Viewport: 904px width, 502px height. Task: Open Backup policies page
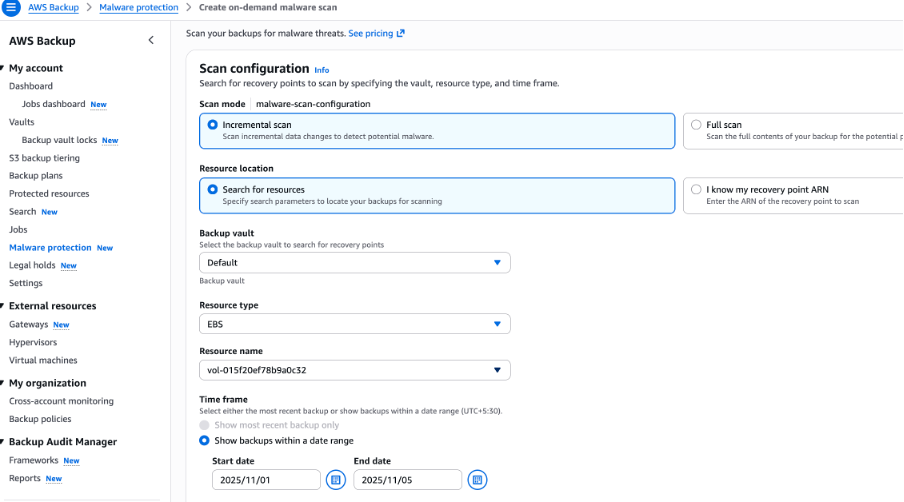tap(40, 419)
